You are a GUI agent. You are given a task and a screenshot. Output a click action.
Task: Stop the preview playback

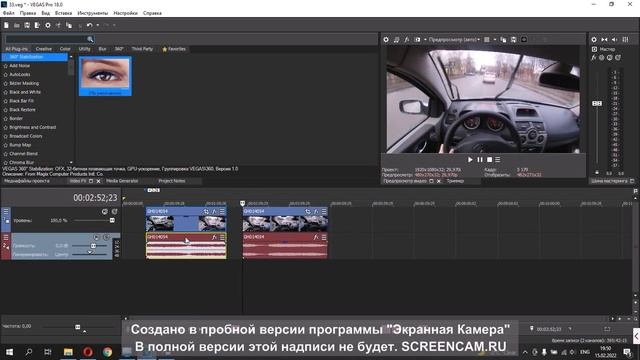pyautogui.click(x=489, y=160)
